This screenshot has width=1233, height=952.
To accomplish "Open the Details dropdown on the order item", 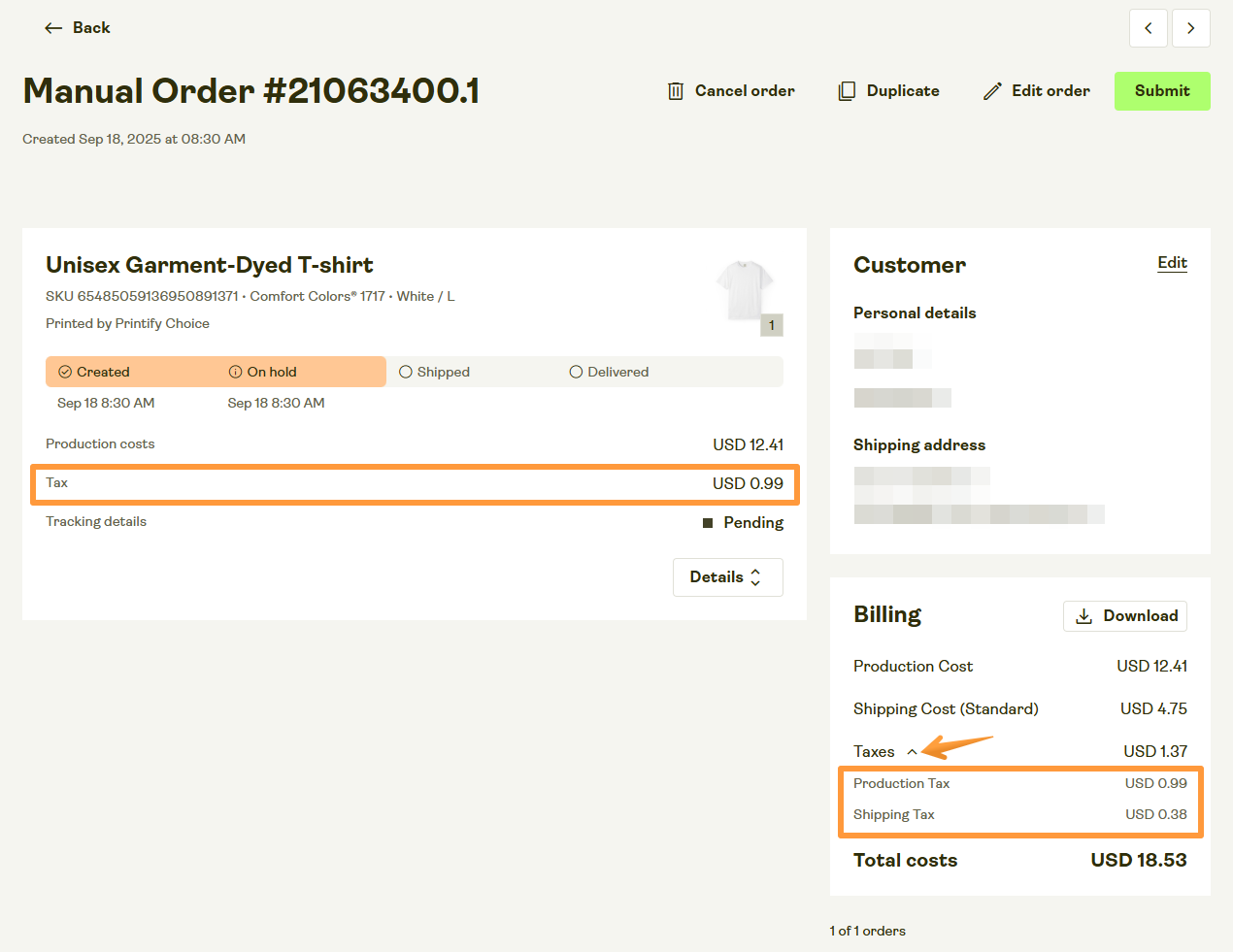I will (727, 576).
